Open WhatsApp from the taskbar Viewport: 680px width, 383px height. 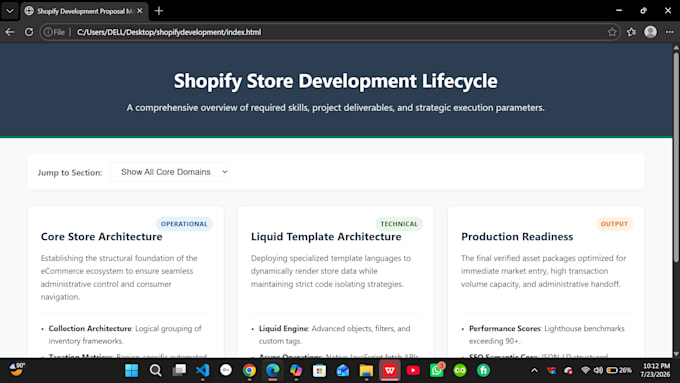[436, 370]
